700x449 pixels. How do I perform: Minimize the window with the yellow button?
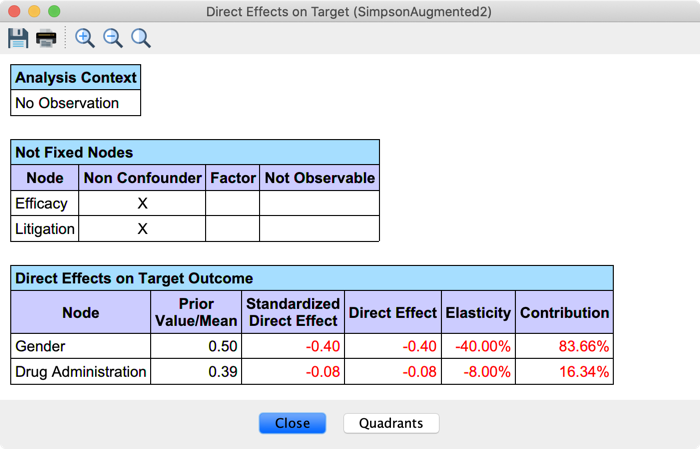(33, 12)
